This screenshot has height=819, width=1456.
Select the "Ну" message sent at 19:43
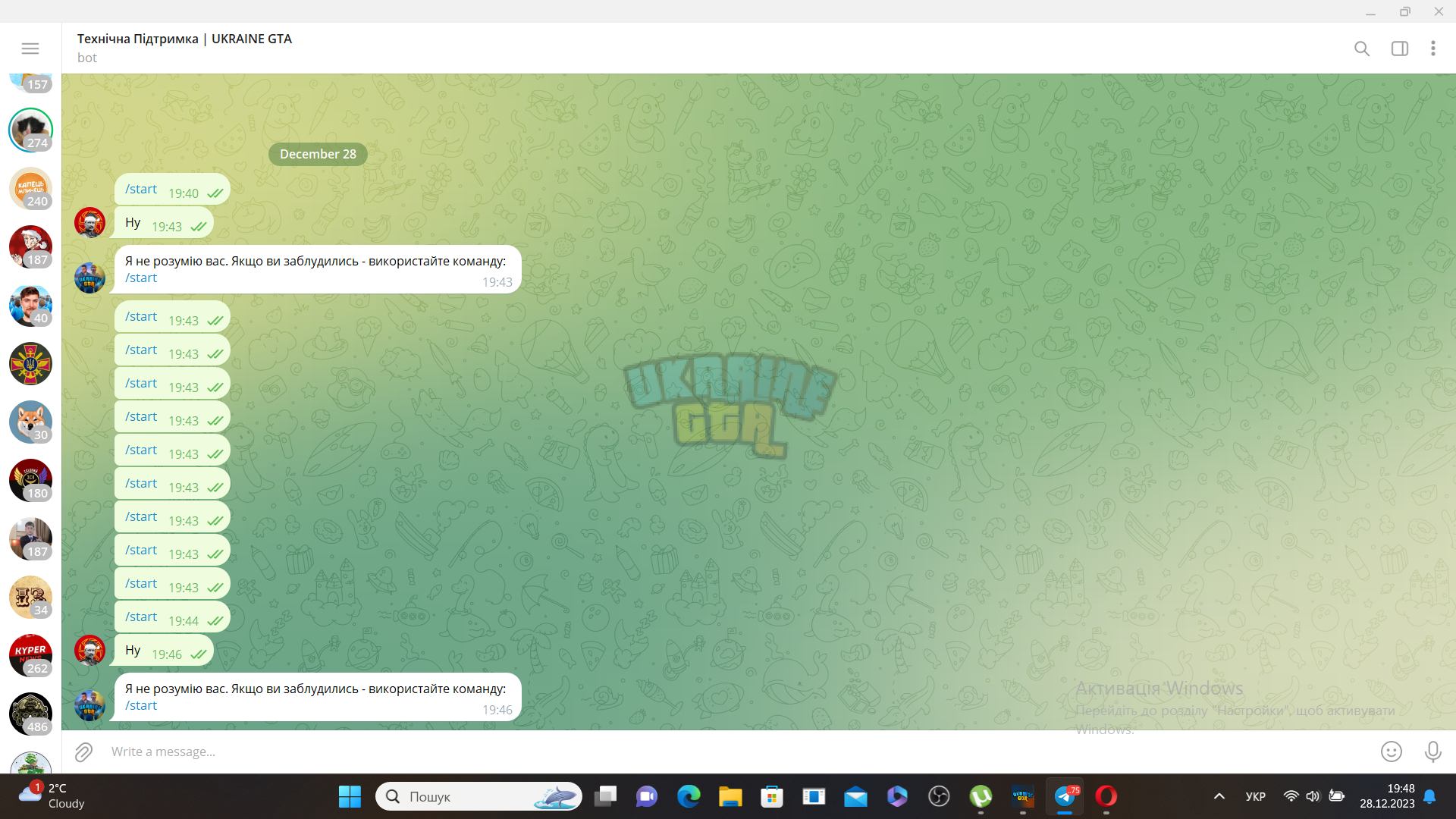(164, 223)
